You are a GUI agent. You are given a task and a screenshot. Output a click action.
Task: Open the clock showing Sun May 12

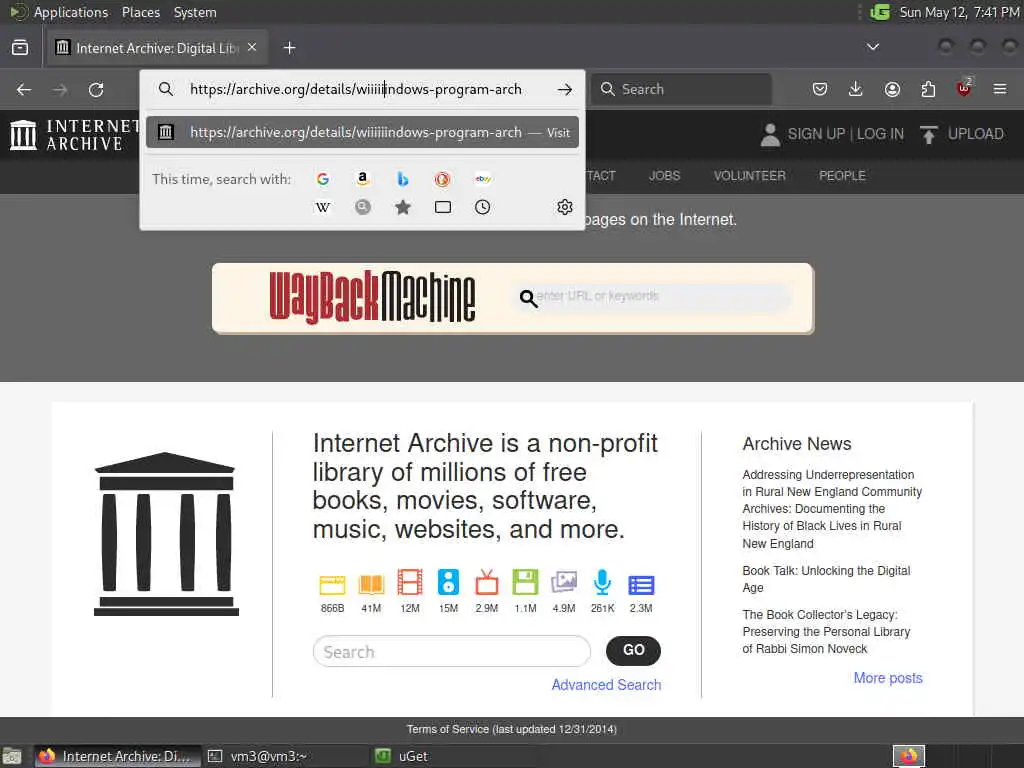pyautogui.click(x=959, y=12)
